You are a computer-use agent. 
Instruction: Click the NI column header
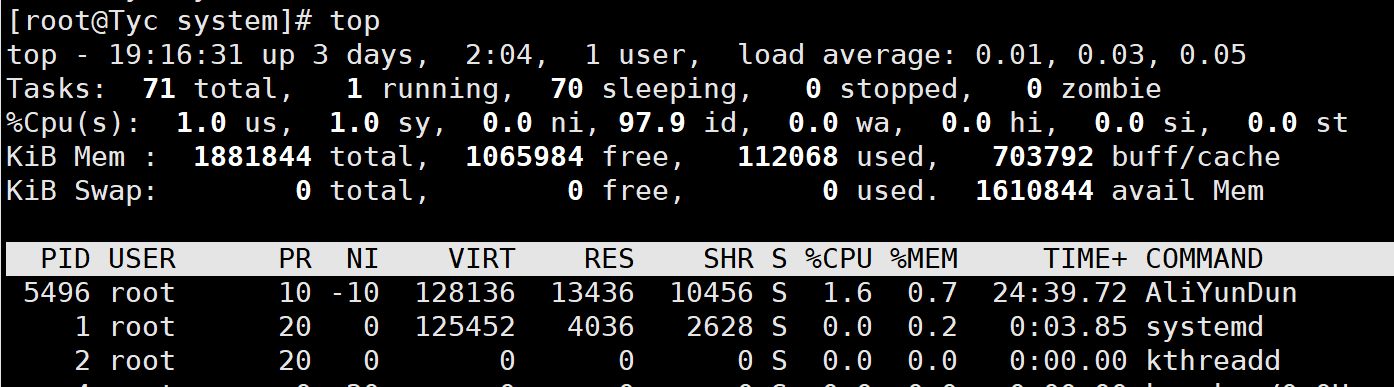[x=363, y=259]
